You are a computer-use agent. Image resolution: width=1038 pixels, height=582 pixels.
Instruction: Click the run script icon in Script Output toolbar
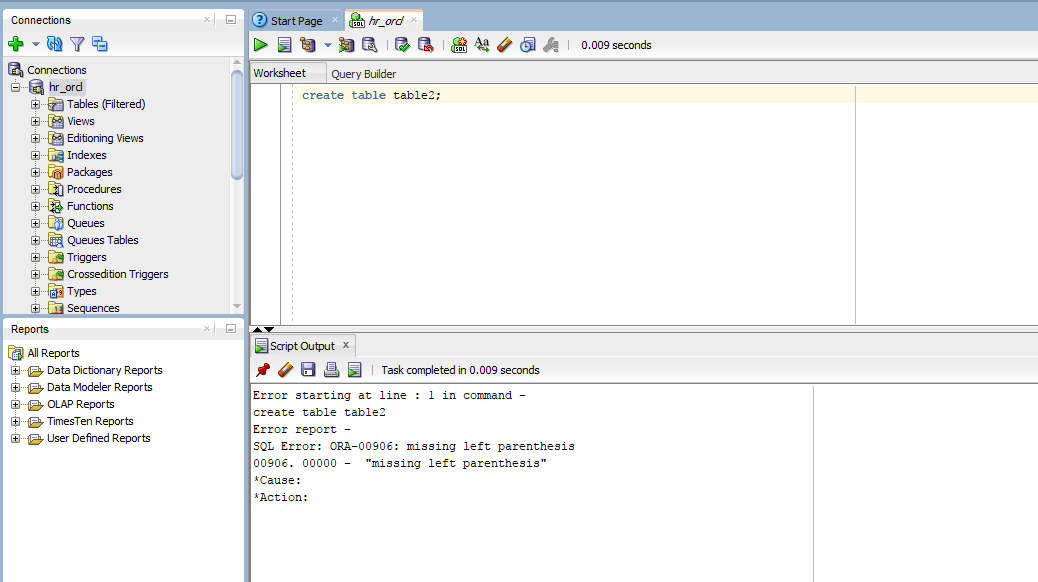pos(355,369)
